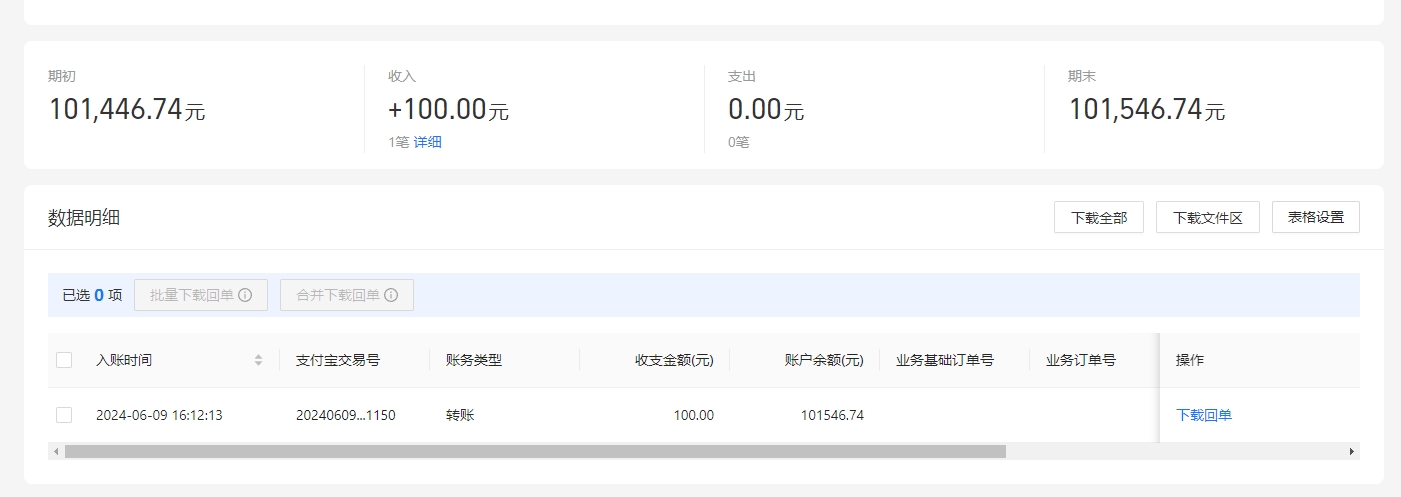The width and height of the screenshot is (1401, 497).
Task: Click the 期末 closing balance 101,546.74元
Action: 1147,109
